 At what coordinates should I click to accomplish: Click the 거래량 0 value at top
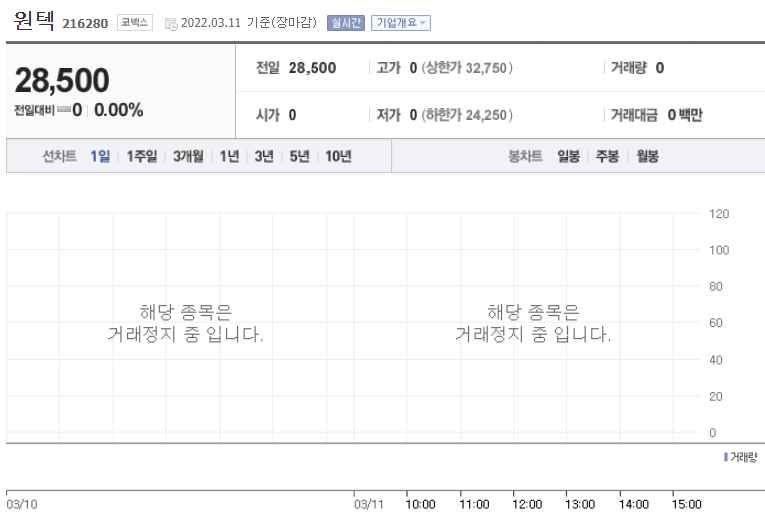(x=660, y=68)
